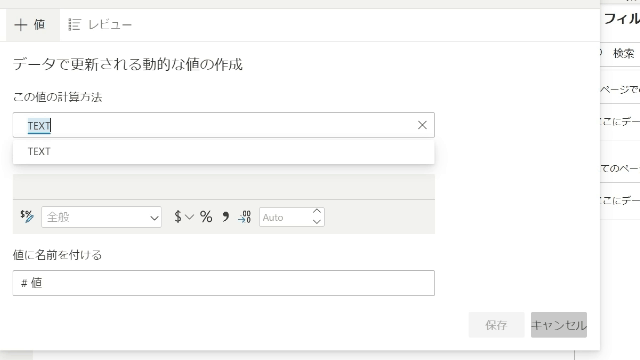640x360 pixels.
Task: Expand the currency symbol chevron
Action: [189, 217]
